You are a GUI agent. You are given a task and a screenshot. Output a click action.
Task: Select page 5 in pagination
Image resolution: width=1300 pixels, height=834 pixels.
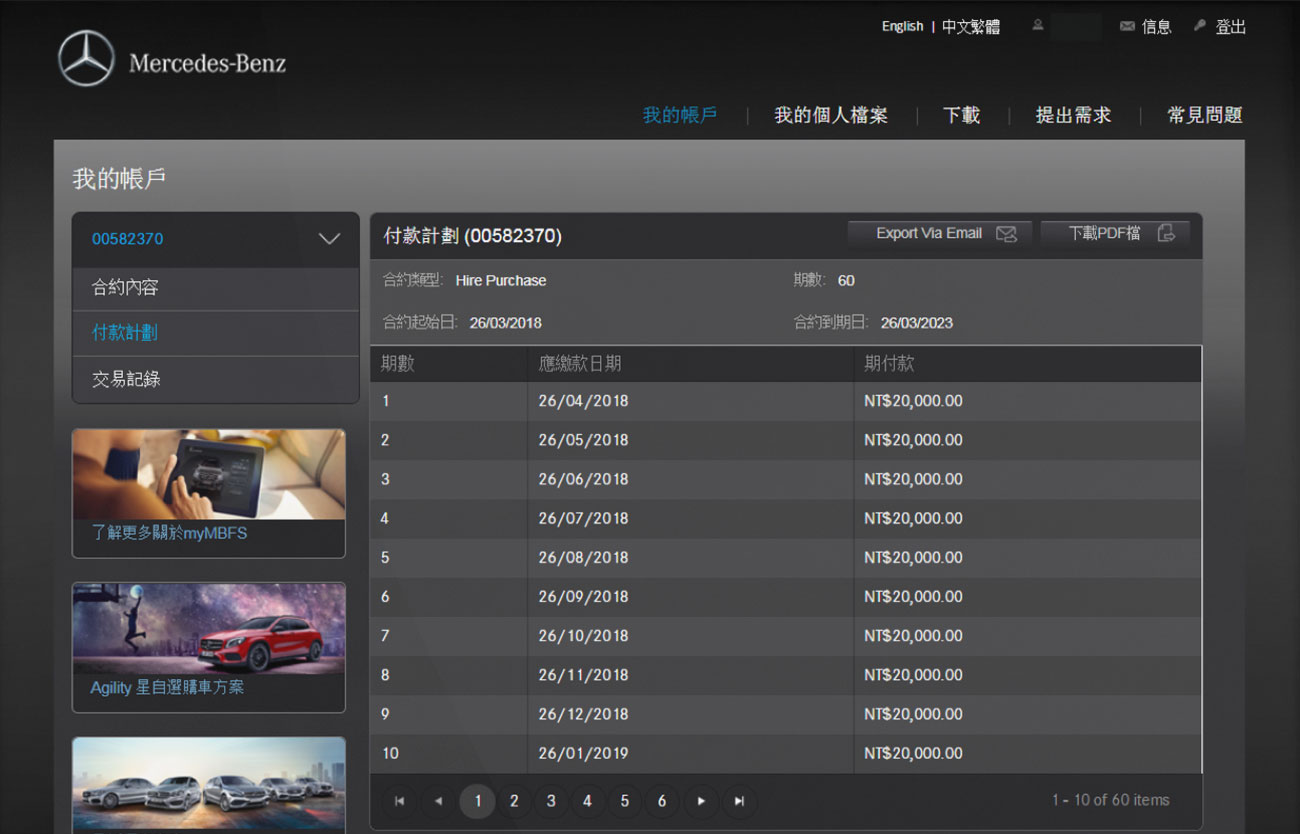pos(624,801)
